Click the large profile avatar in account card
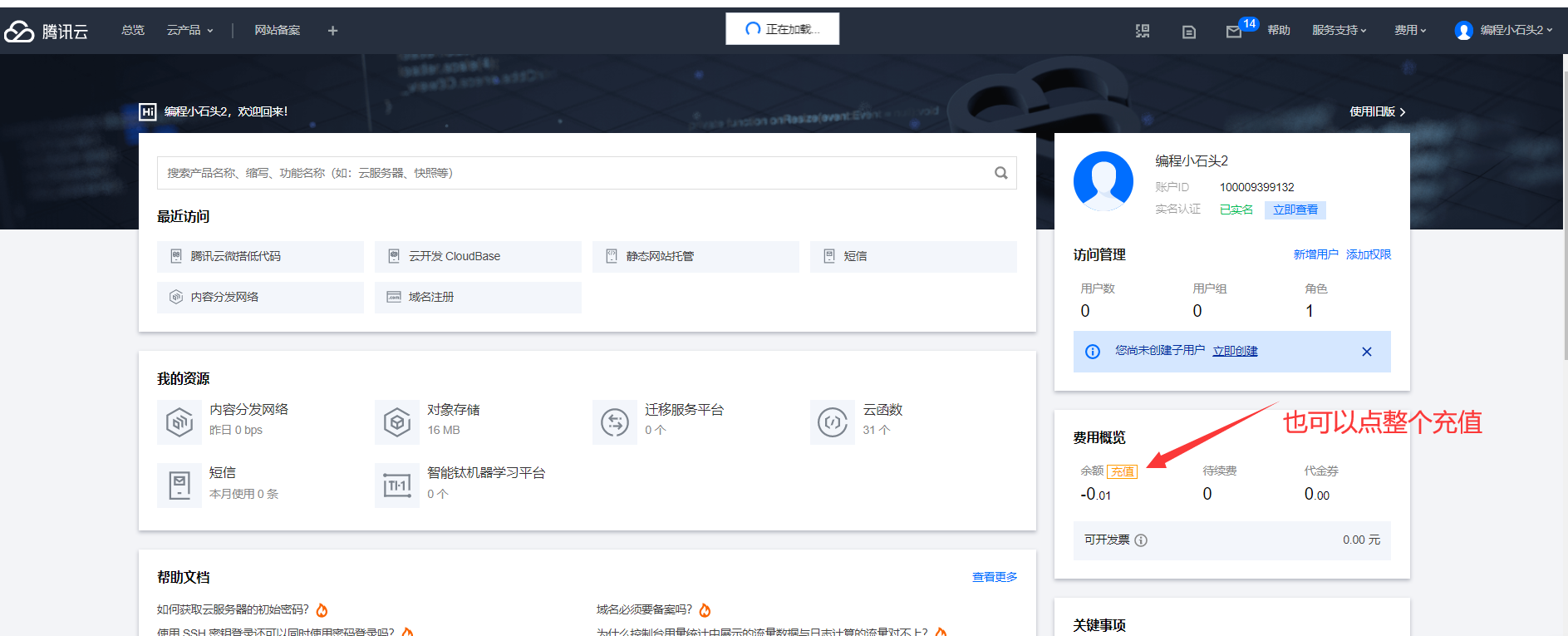Image resolution: width=1568 pixels, height=636 pixels. pyautogui.click(x=1103, y=181)
